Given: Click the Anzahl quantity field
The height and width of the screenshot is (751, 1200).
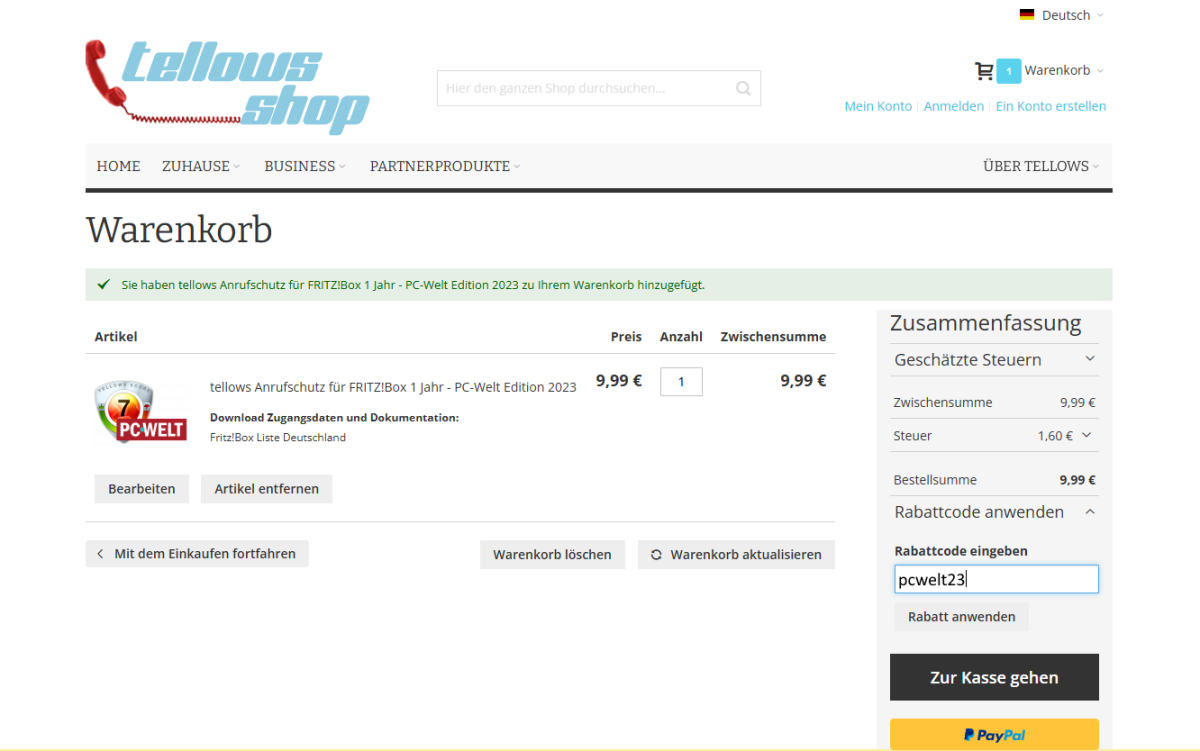Looking at the screenshot, I should pyautogui.click(x=681, y=382).
